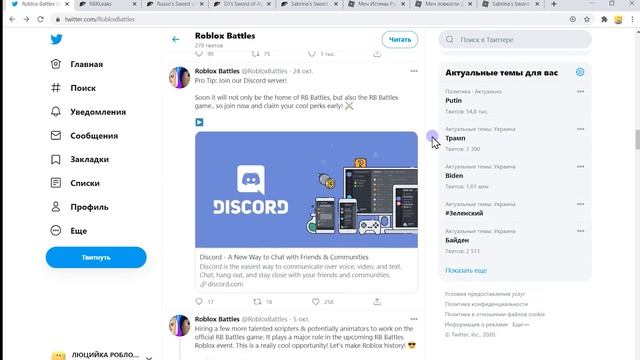Open the Biden trend
This screenshot has height=360, width=640.
point(515,176)
